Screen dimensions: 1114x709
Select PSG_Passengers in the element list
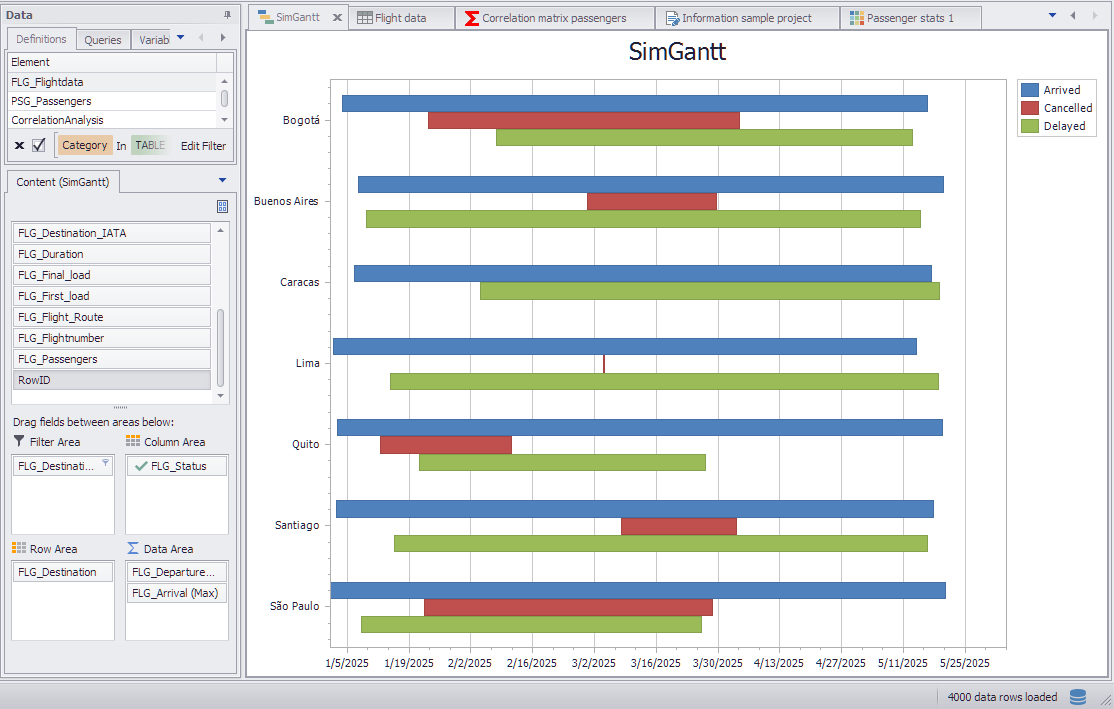(x=52, y=101)
